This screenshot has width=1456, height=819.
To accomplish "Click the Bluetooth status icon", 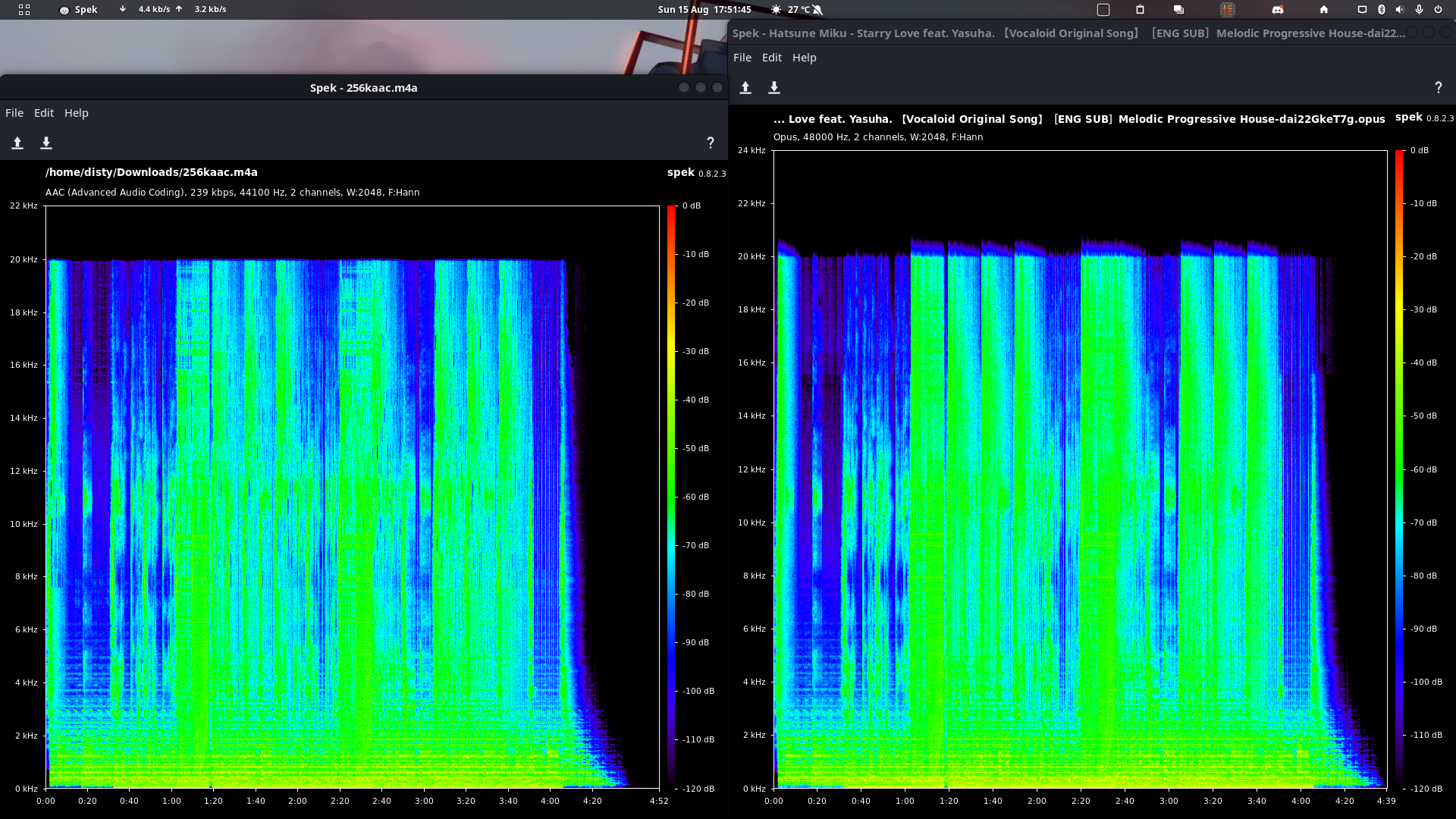I will click(x=1381, y=10).
